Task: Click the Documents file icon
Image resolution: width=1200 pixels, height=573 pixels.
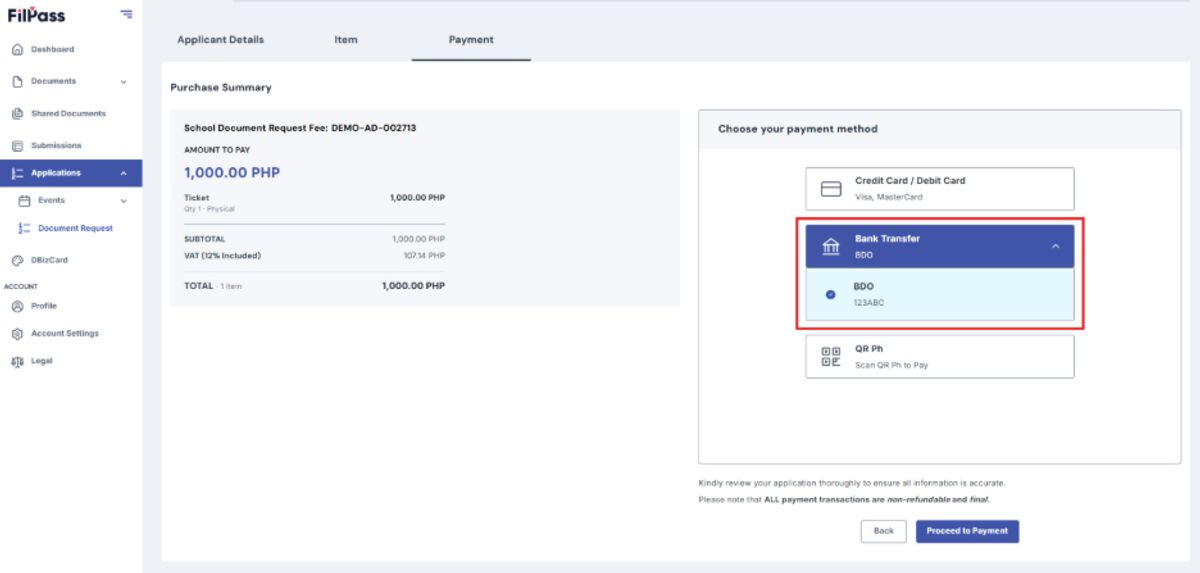Action: (x=17, y=81)
